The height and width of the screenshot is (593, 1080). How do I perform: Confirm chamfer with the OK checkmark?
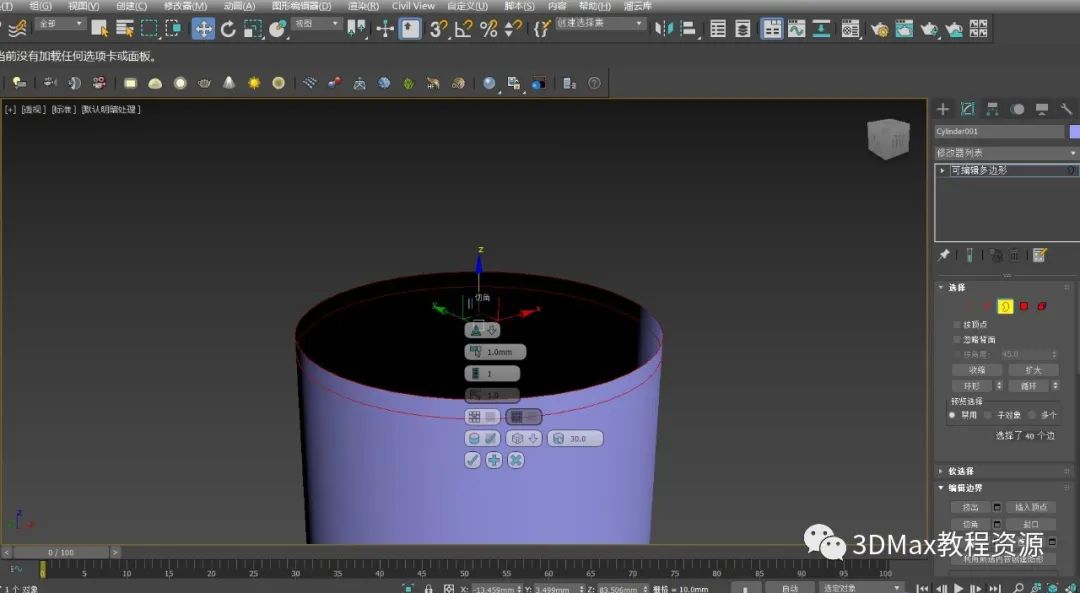(x=473, y=460)
